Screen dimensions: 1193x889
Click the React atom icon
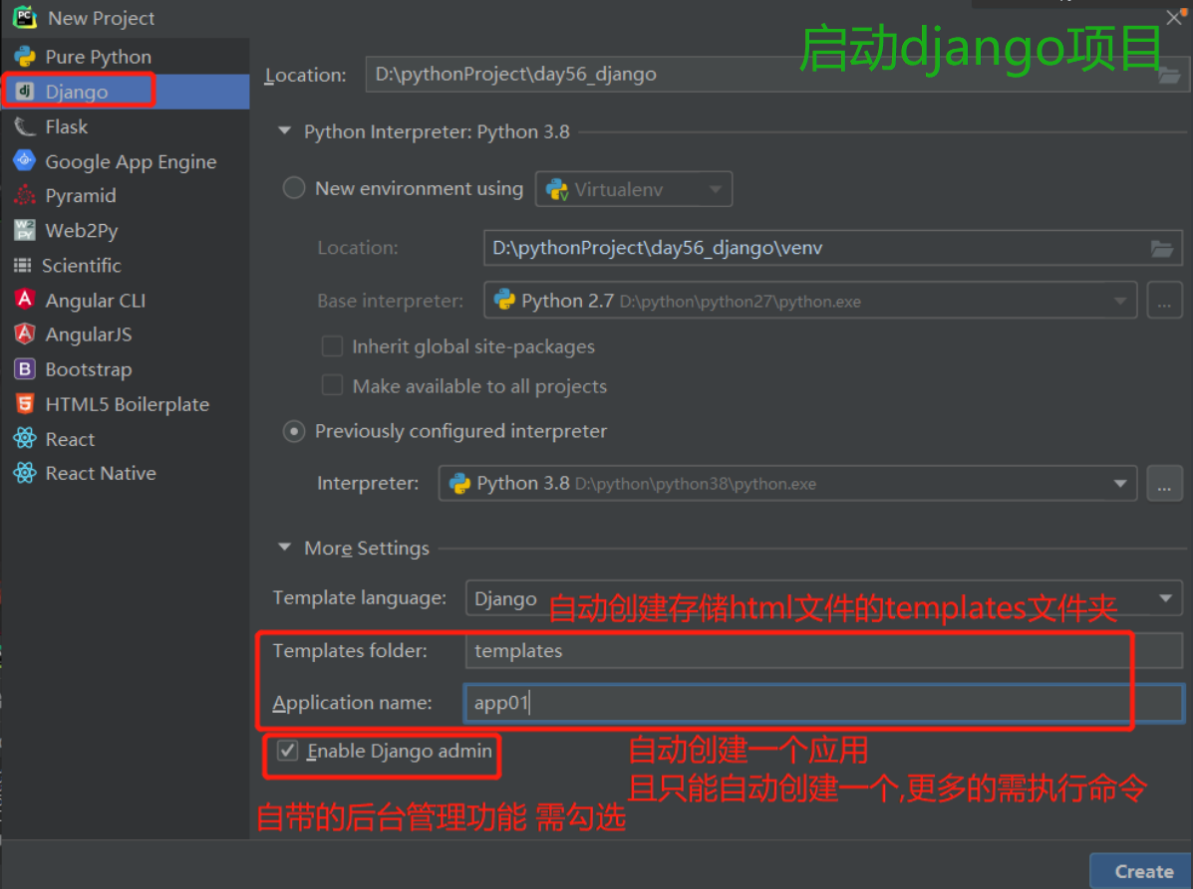[24, 438]
